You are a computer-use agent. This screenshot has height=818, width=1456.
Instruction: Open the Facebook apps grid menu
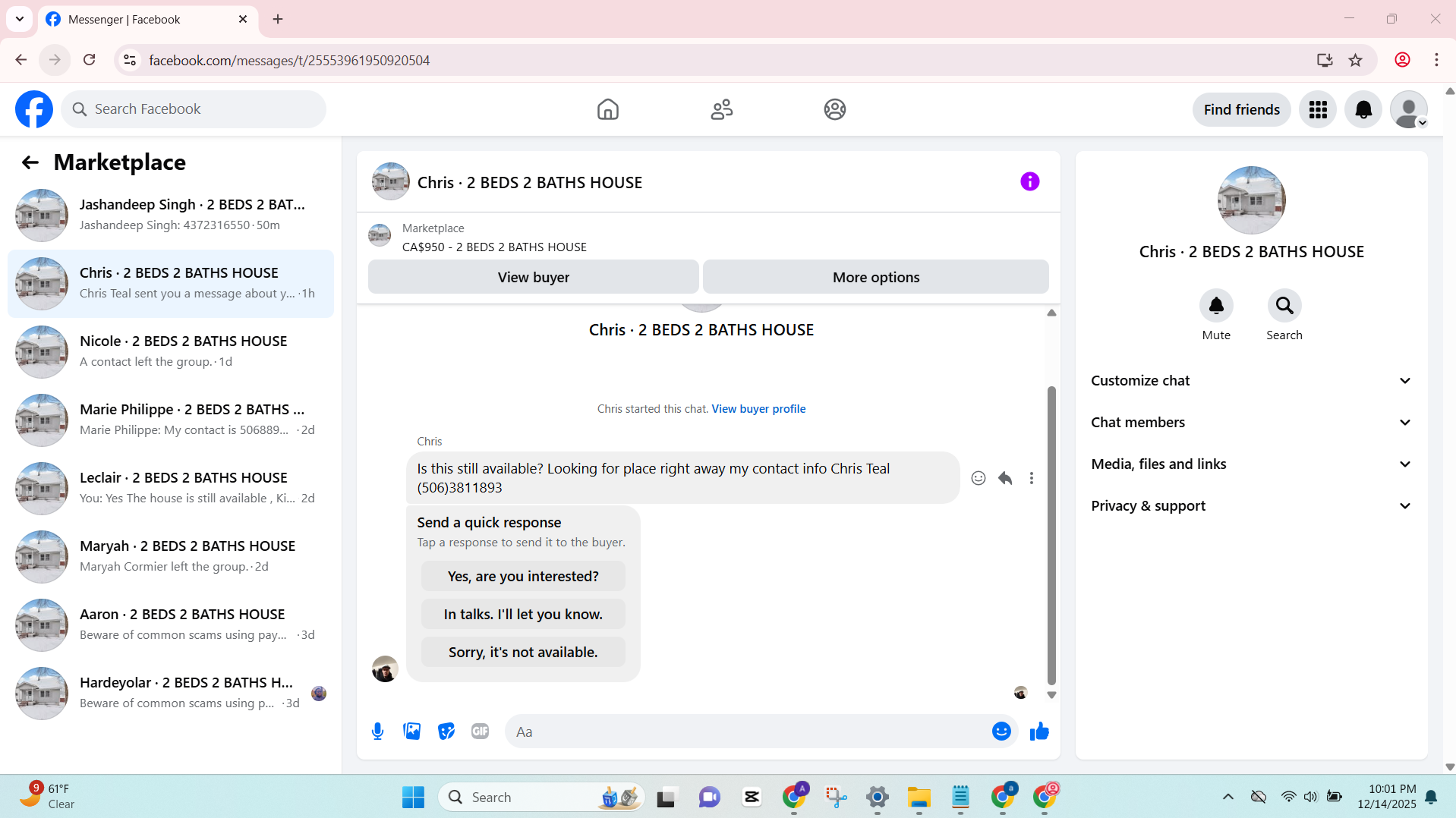[1318, 109]
